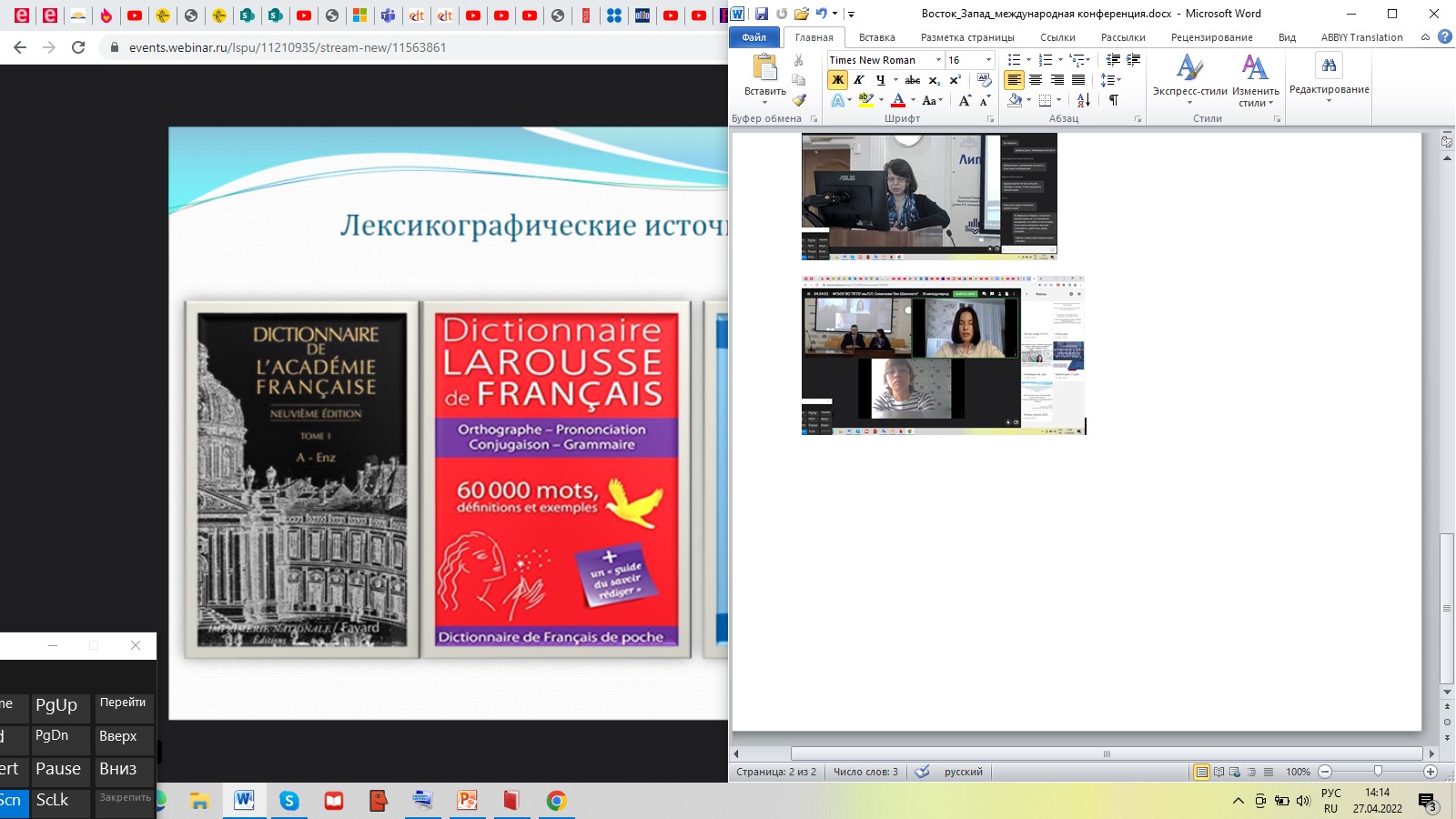Screen dimensions: 1456x819
Task: Apply the yellow text highlight color
Action: (x=865, y=100)
